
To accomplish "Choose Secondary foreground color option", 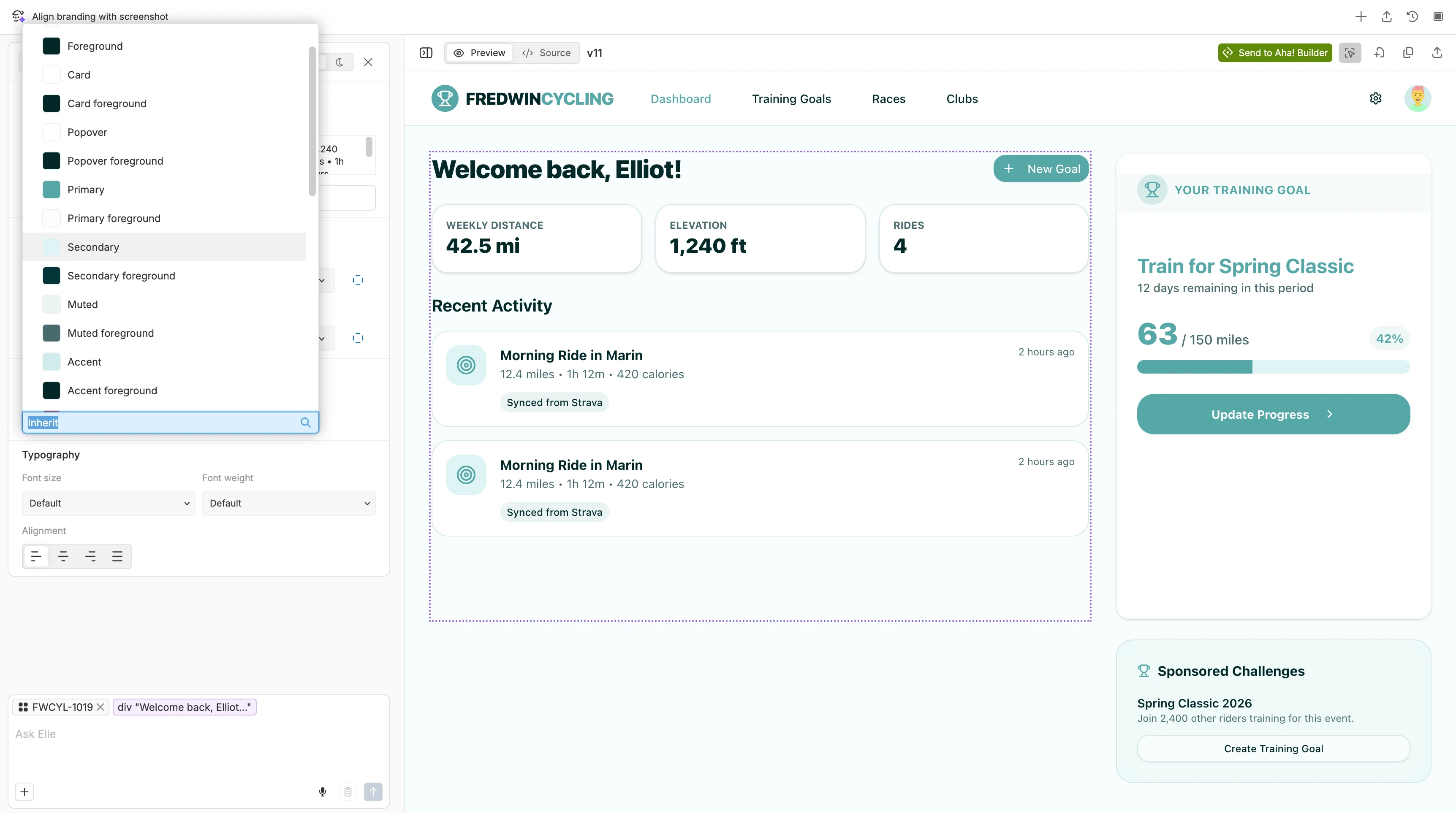I will tap(165, 276).
